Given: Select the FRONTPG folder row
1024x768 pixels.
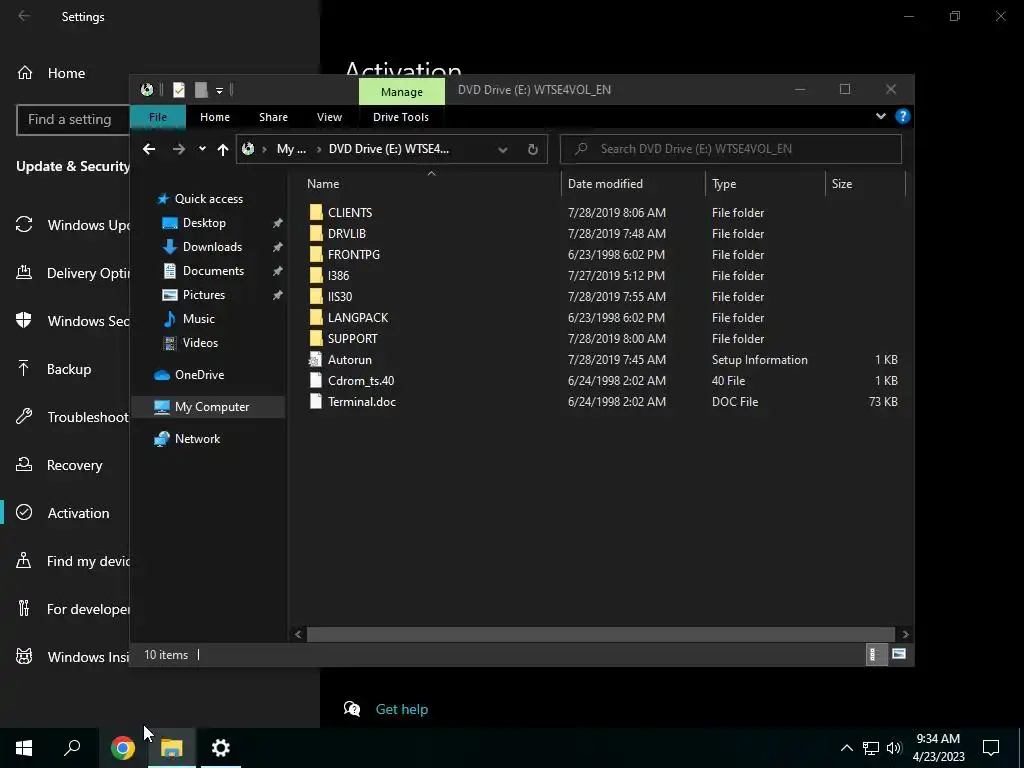Looking at the screenshot, I should (x=601, y=255).
